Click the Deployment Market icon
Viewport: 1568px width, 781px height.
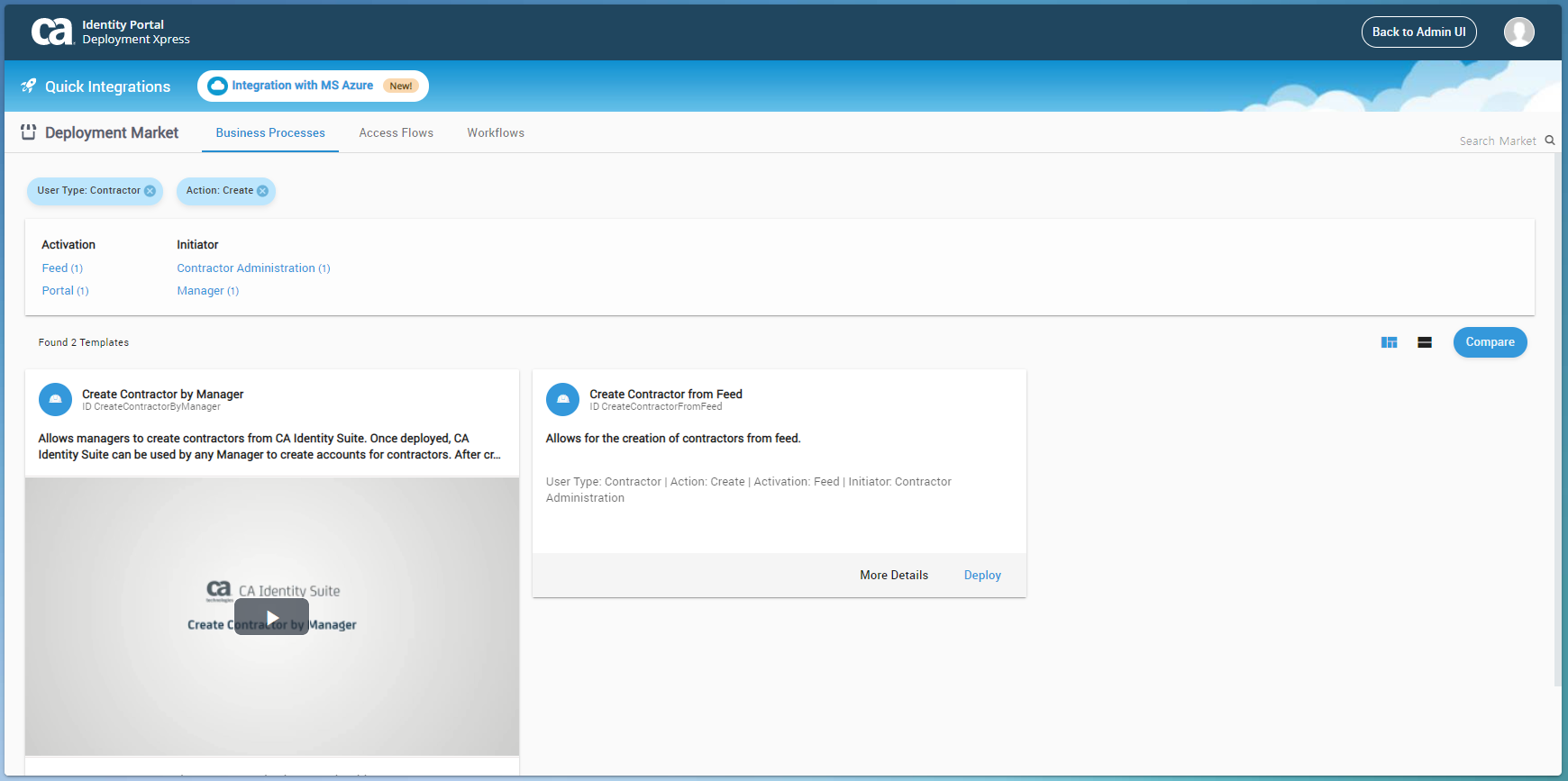pyautogui.click(x=29, y=132)
